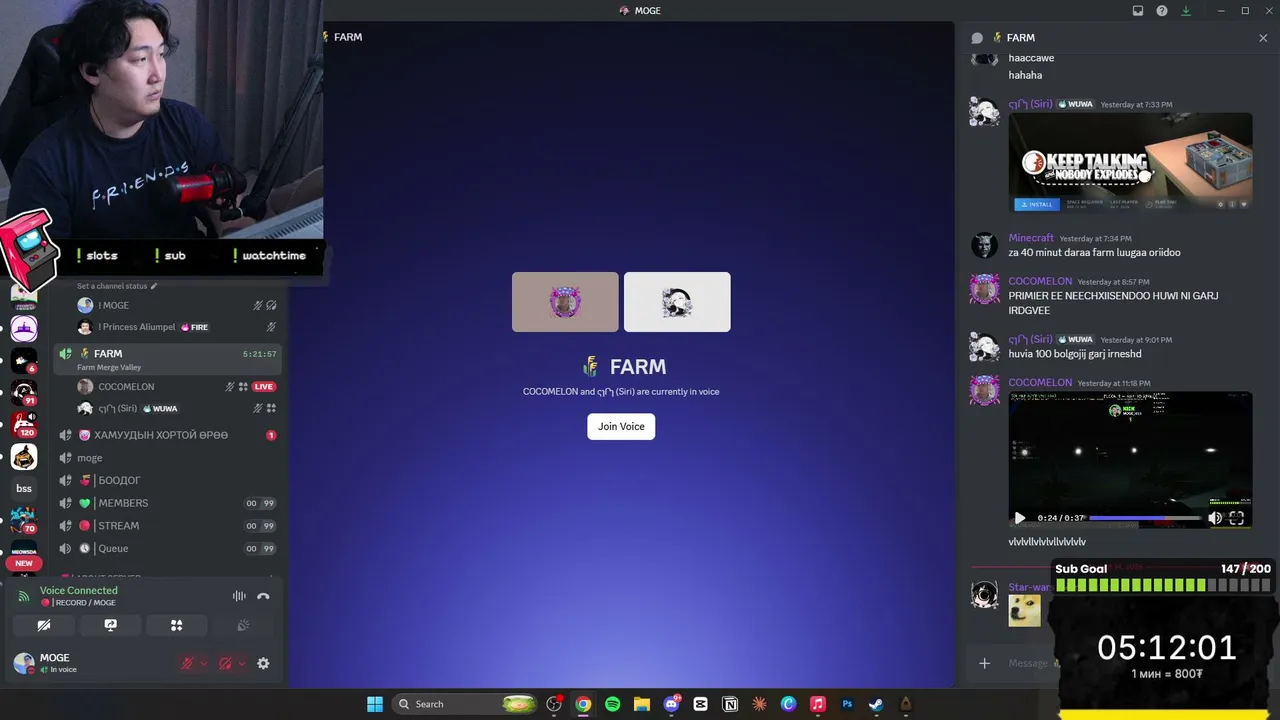Undeafen the headphones
Viewport: 1280px width, 720px height.
click(x=226, y=663)
